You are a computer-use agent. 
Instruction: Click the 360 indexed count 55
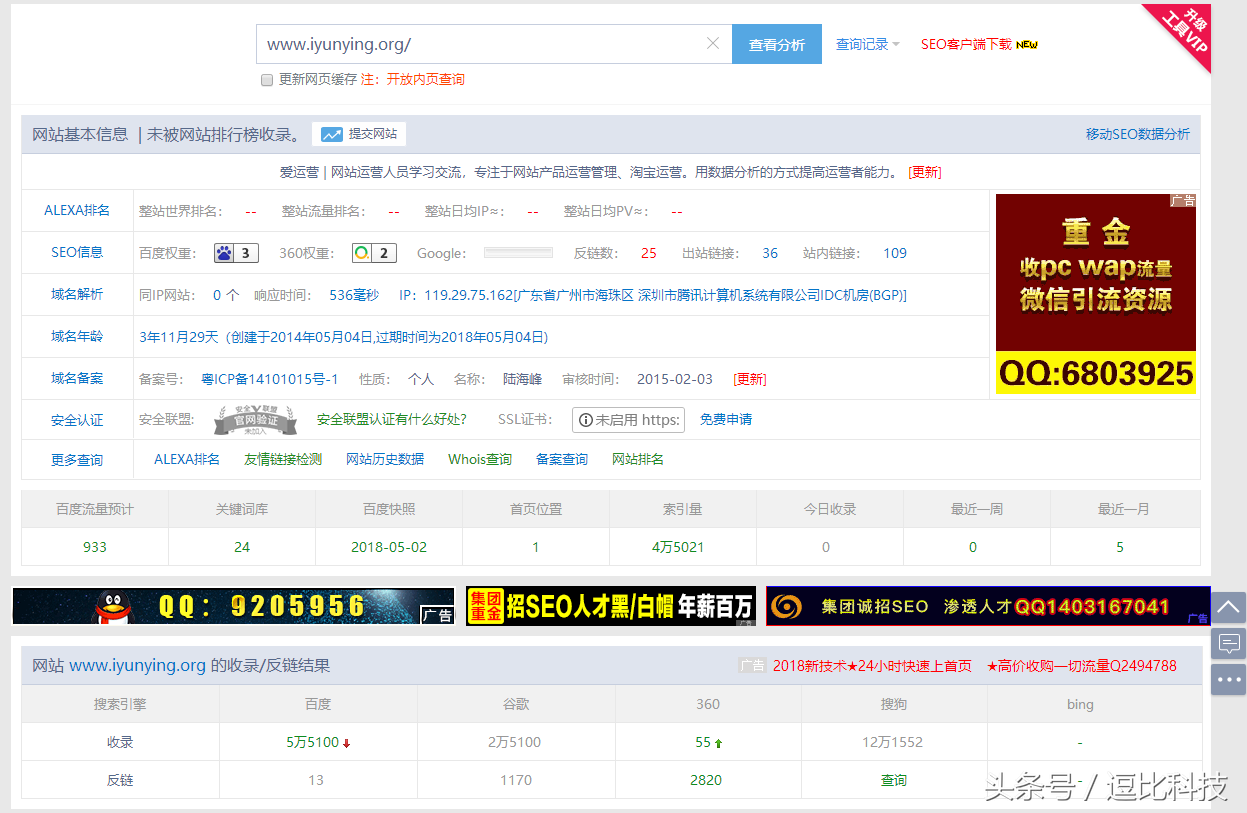(703, 742)
